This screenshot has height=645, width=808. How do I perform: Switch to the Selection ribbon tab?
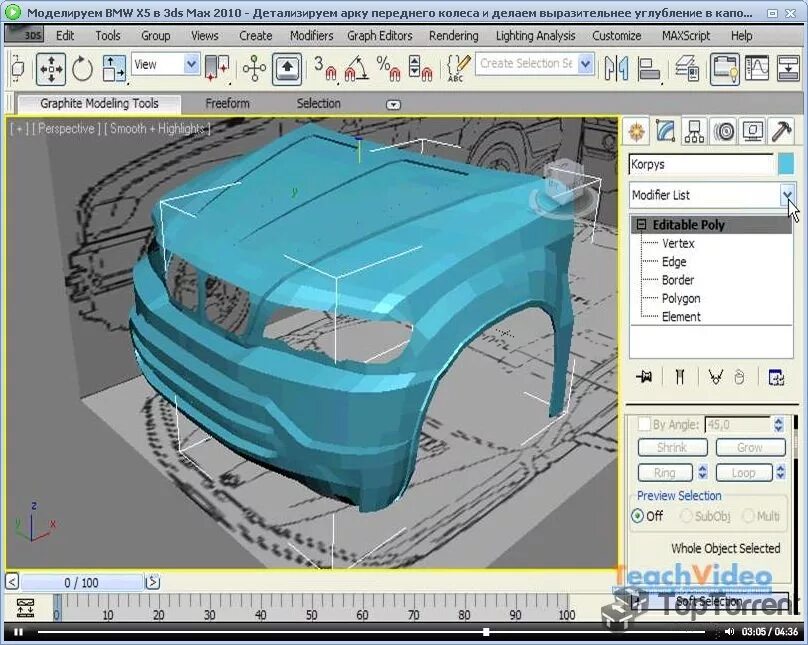point(318,104)
